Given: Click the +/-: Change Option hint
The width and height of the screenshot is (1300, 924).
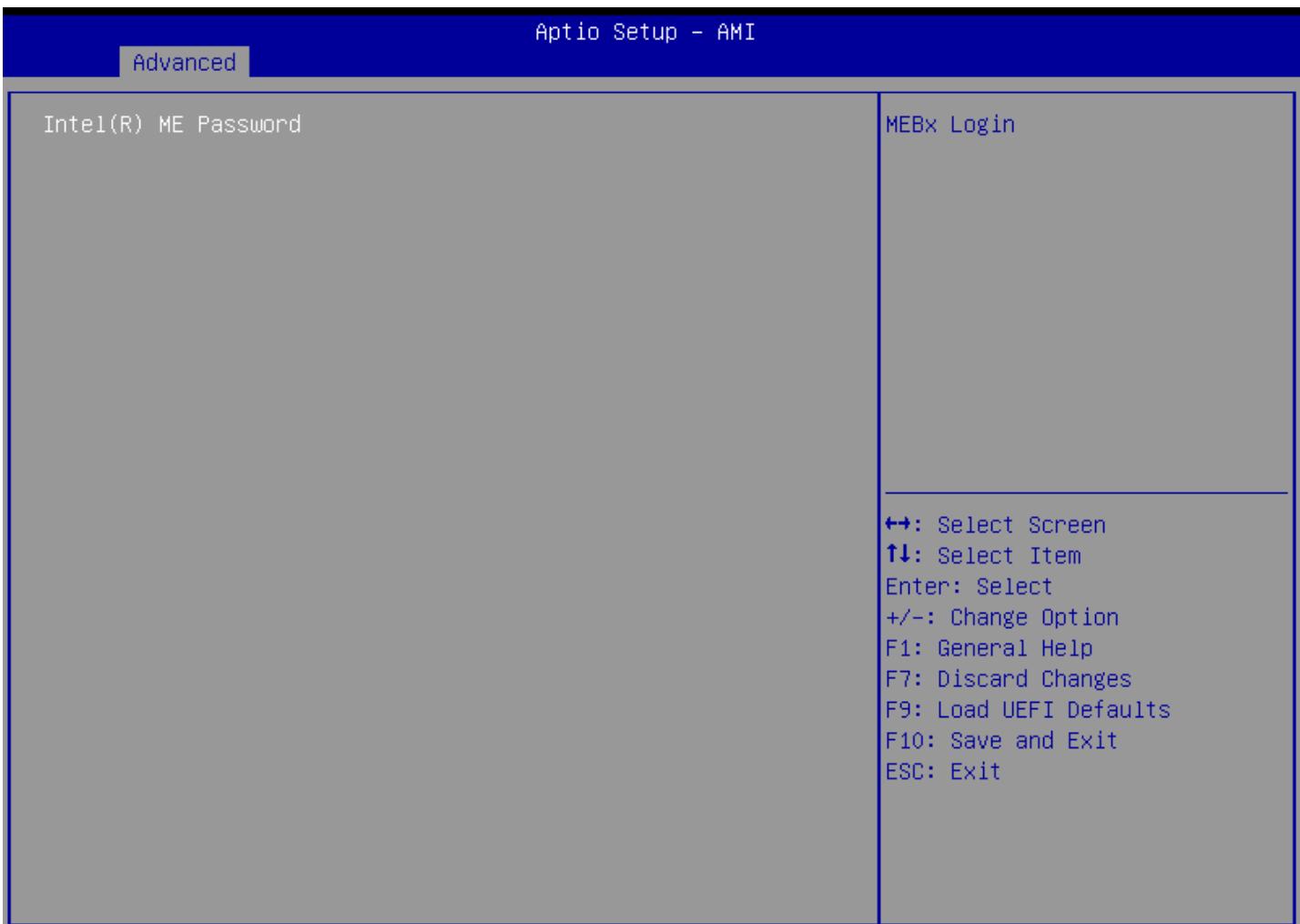Looking at the screenshot, I should click(x=1001, y=617).
